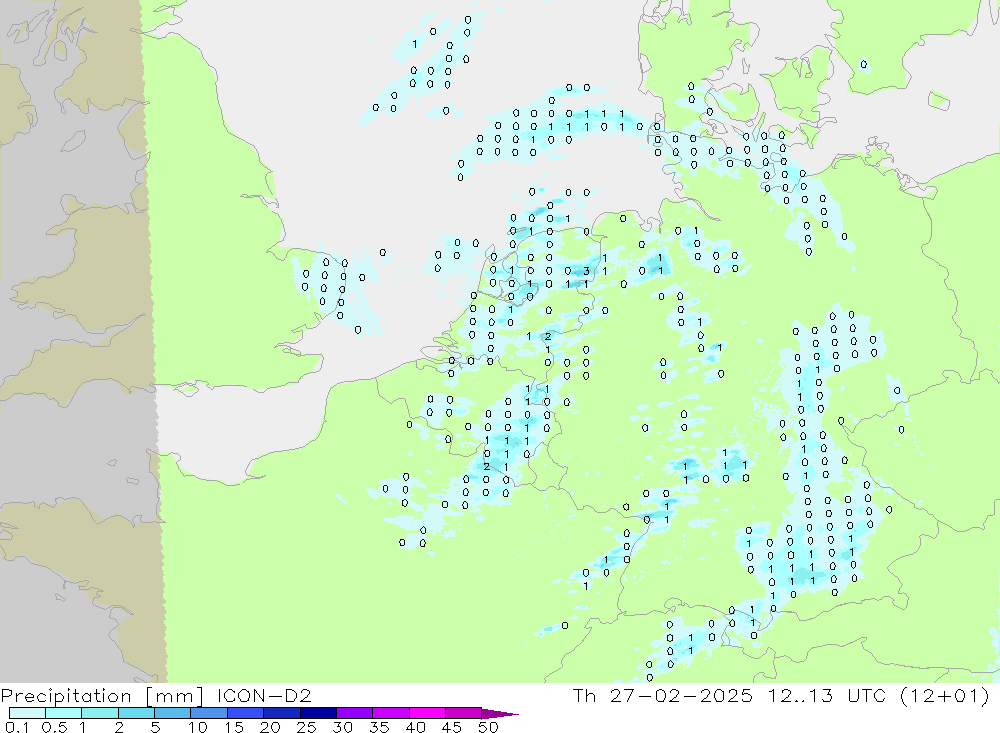Pick the 25–30 mm legend color swatch
Viewport: 1000px width, 733px height.
click(x=318, y=713)
